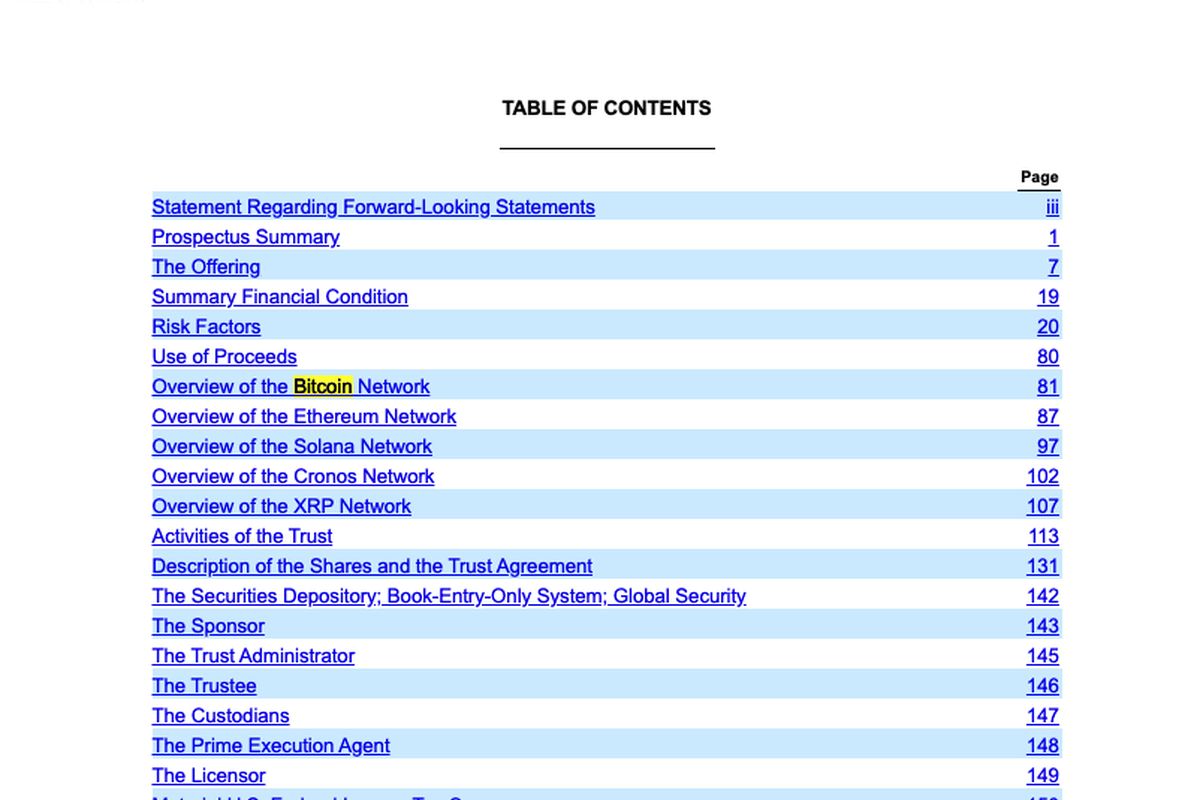Screen dimensions: 1200x800
Task: Follow the Overview of the Solana Network link
Action: (x=292, y=447)
